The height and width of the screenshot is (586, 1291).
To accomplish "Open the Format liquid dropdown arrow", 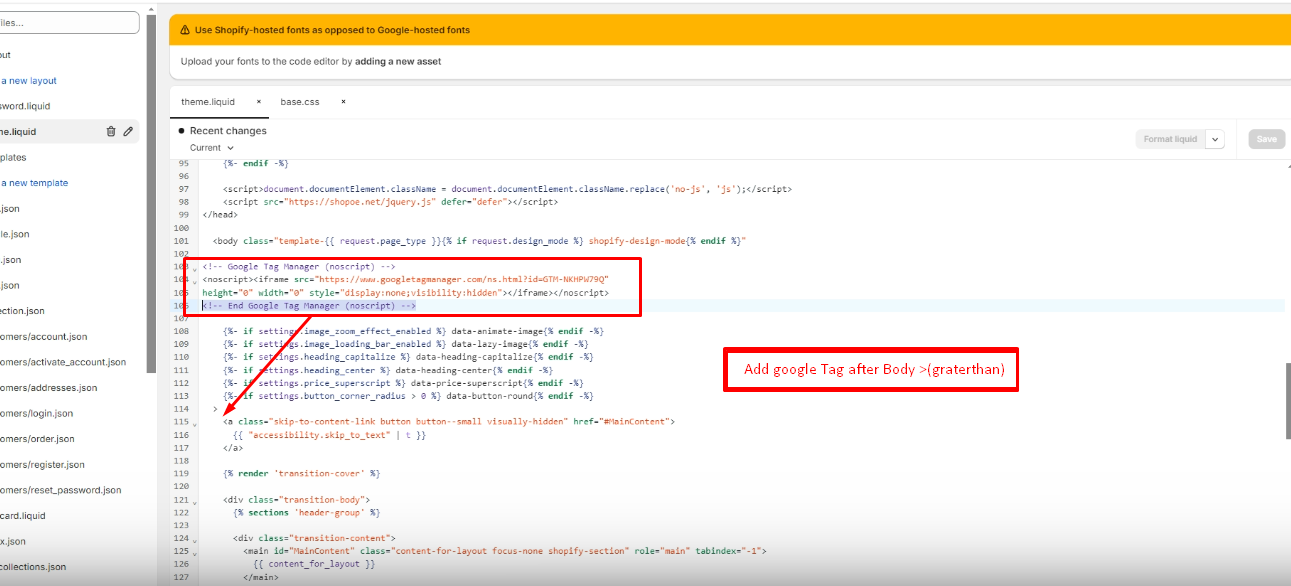I will [1215, 139].
